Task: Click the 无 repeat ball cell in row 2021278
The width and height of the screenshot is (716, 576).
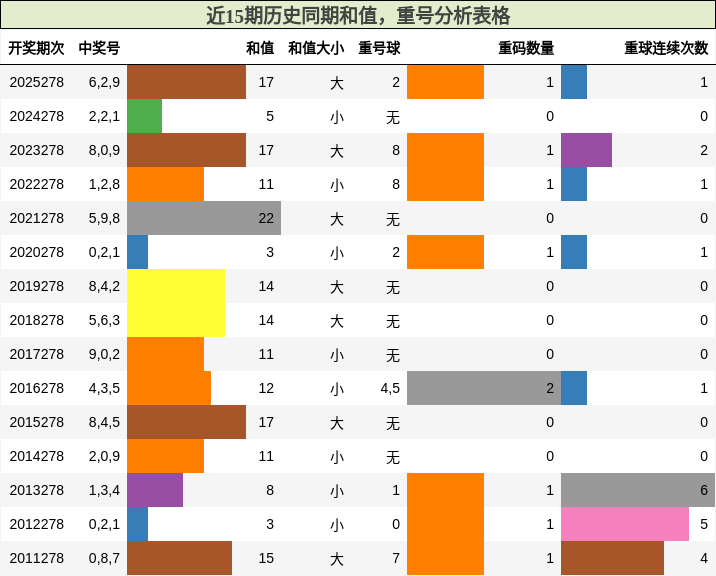Action: [393, 219]
